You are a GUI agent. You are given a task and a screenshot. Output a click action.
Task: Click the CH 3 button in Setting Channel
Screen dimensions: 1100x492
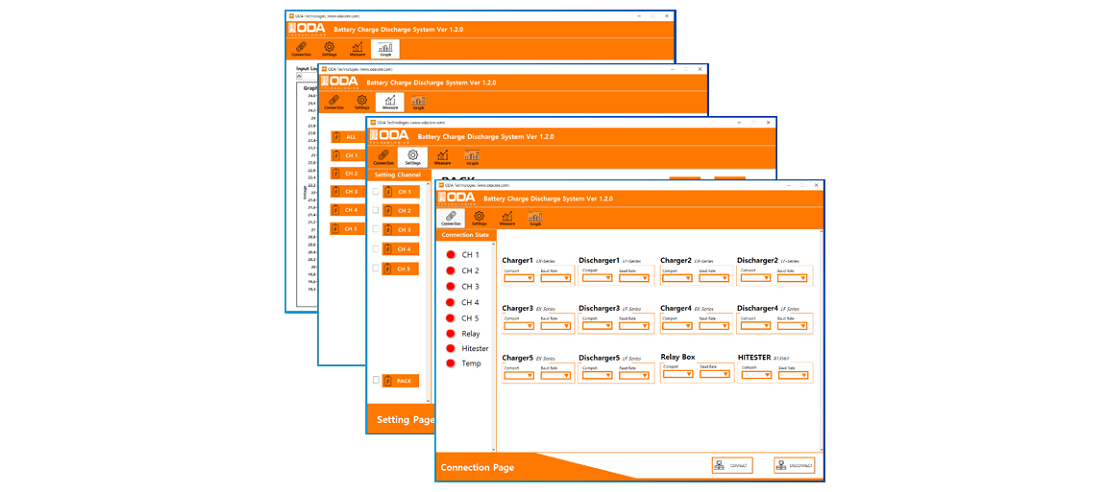coord(401,229)
